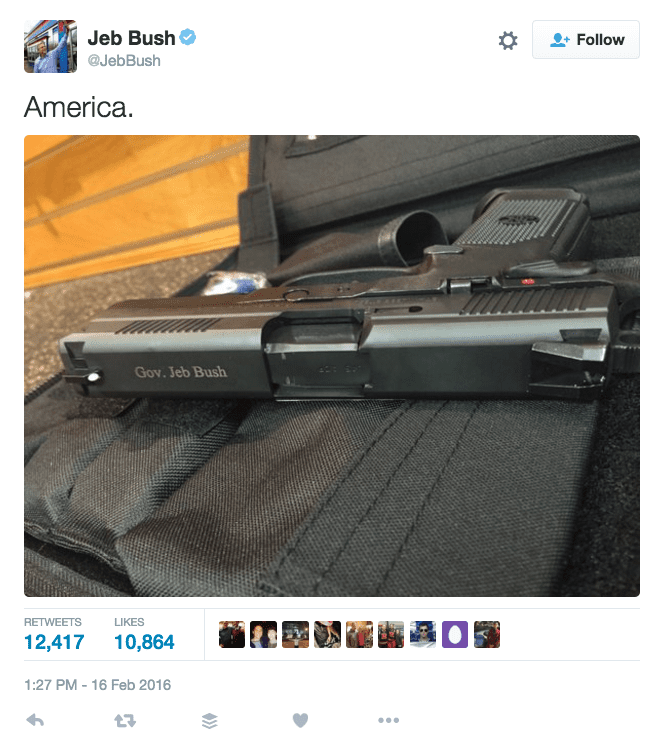Click the Jeb Bush display name
The height and width of the screenshot is (753, 667).
point(131,37)
